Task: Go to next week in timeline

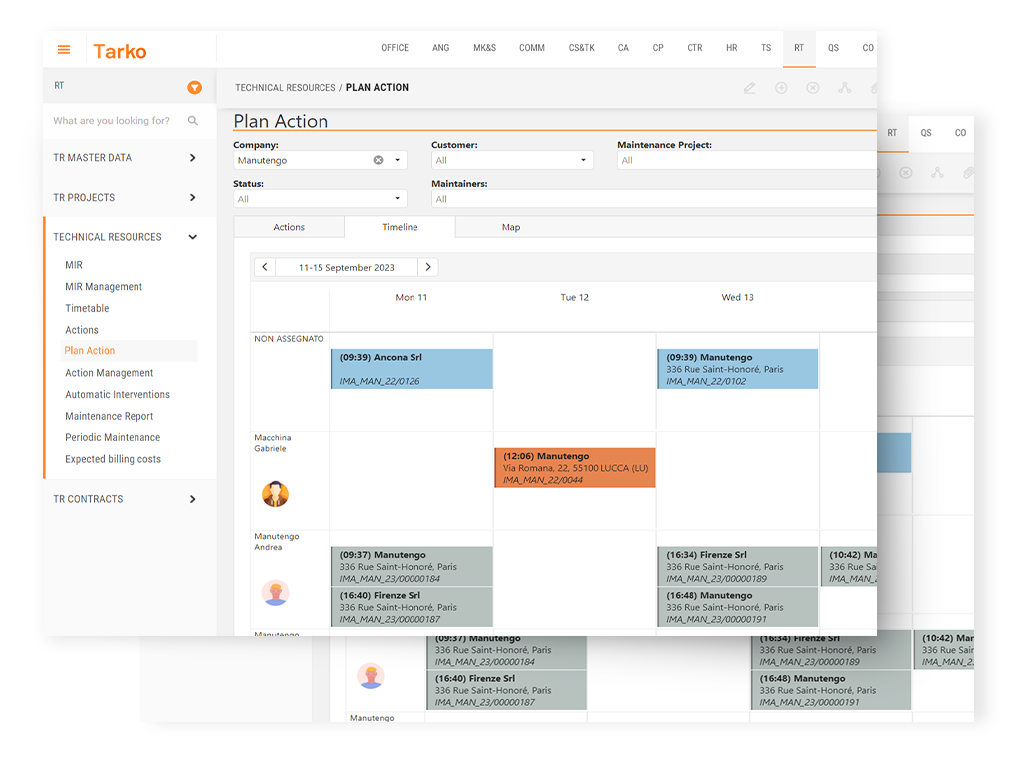Action: pos(427,267)
